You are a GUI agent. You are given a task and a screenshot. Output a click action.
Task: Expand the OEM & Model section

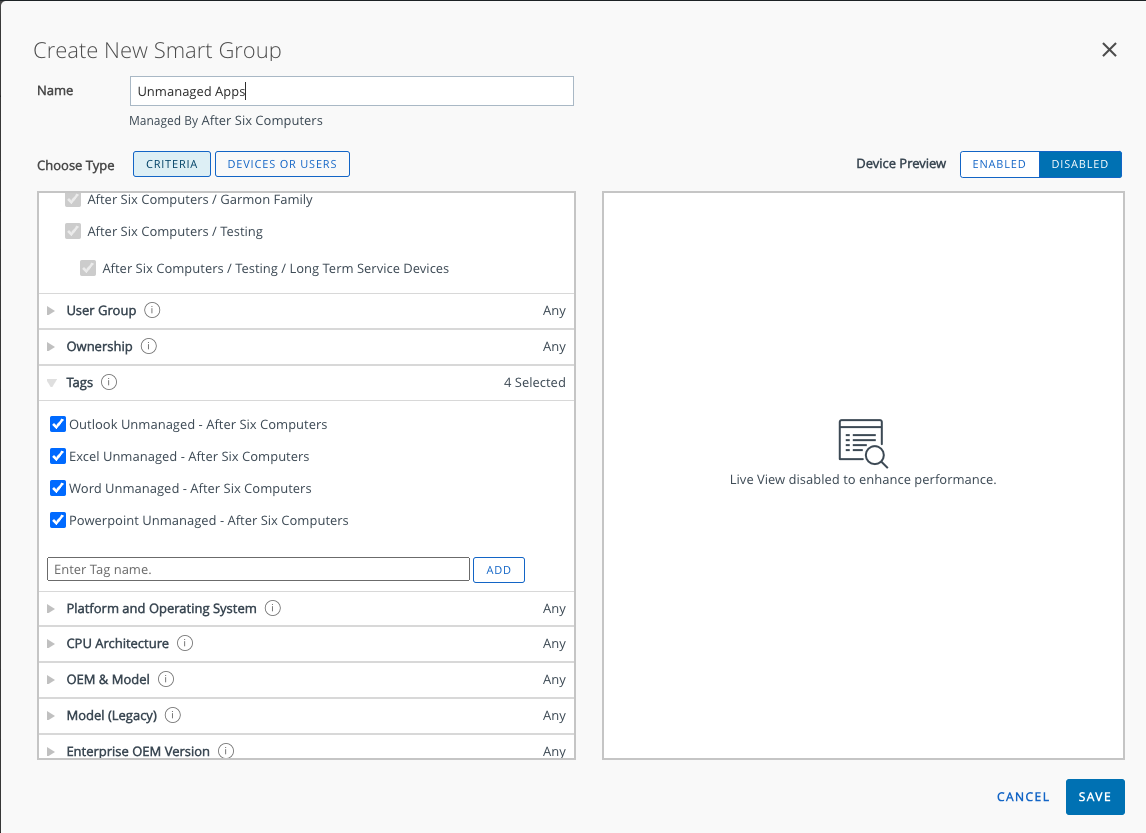pos(50,680)
